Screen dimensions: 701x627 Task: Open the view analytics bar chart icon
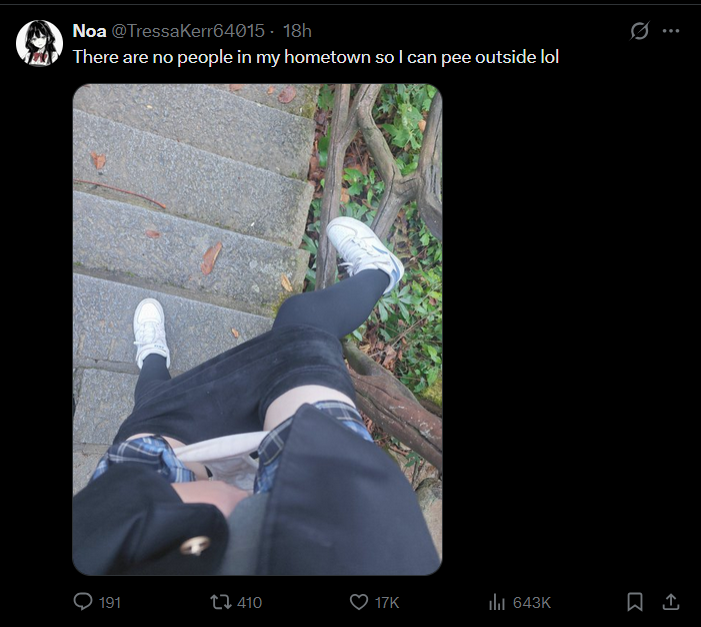click(497, 602)
